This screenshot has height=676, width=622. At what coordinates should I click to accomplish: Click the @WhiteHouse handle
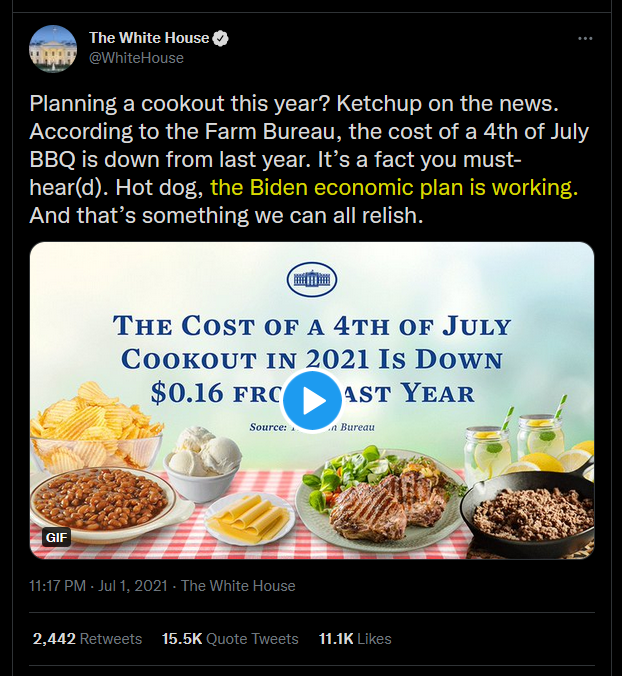(136, 58)
